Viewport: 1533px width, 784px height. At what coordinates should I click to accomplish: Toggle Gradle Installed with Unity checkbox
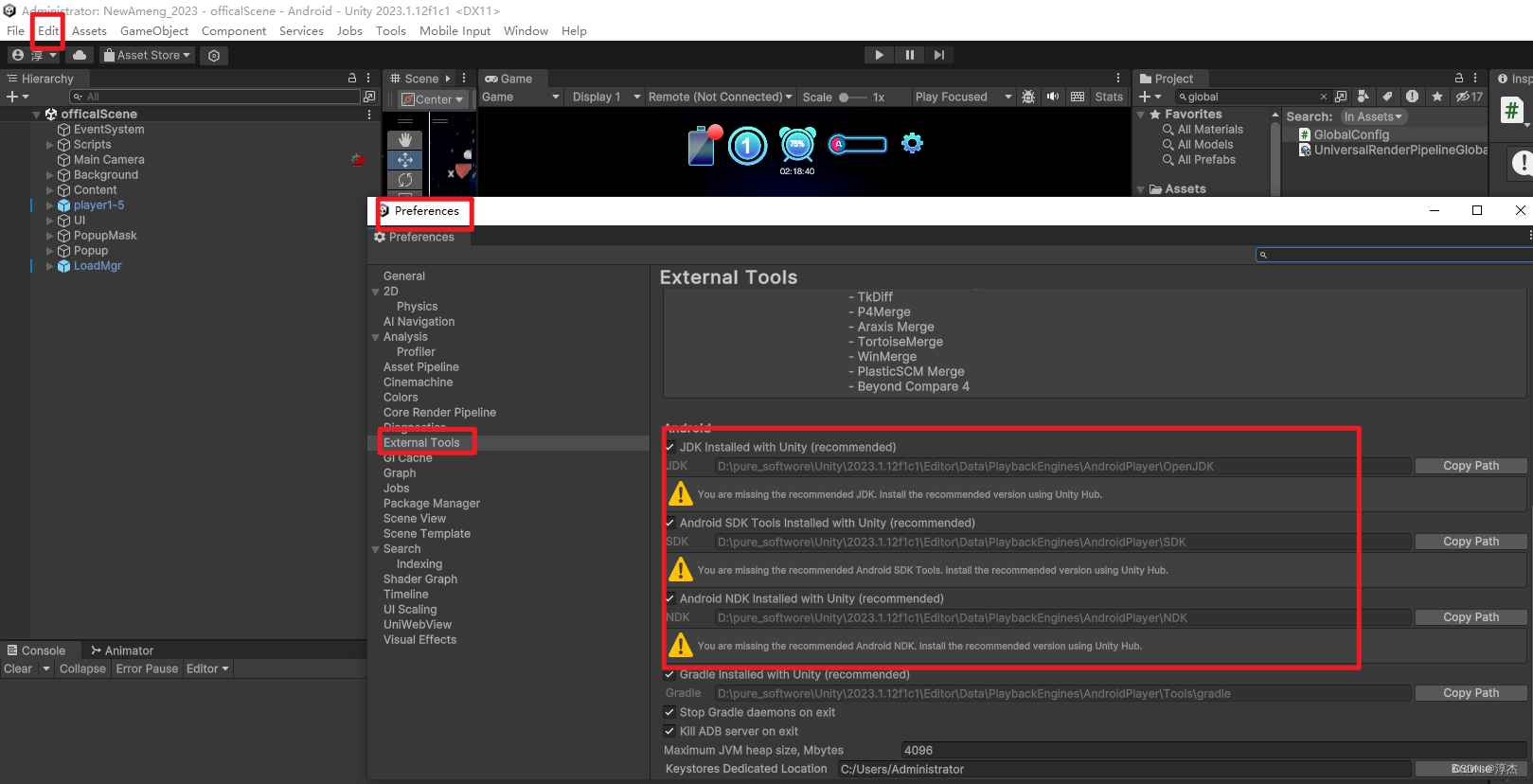coord(670,674)
